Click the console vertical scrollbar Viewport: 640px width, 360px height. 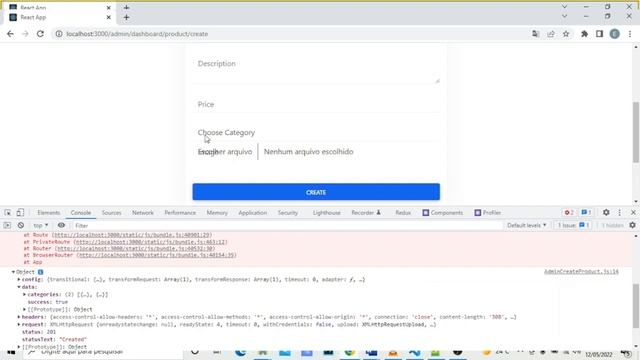[x=636, y=305]
